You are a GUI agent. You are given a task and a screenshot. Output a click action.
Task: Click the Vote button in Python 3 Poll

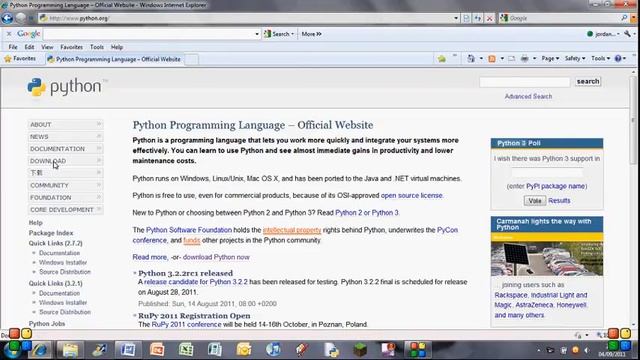pos(535,200)
